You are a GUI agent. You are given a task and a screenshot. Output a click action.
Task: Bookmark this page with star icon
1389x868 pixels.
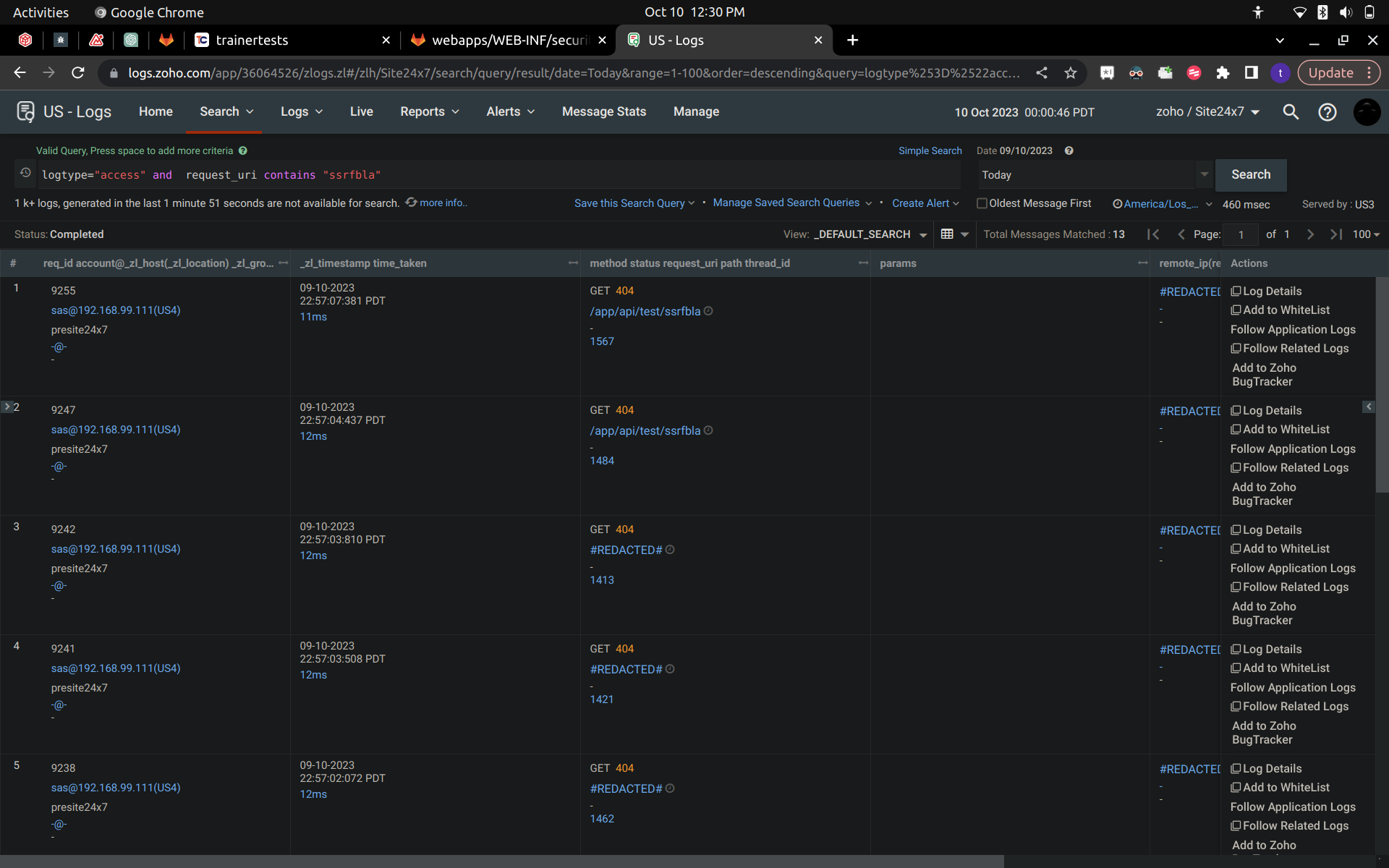(x=1071, y=72)
